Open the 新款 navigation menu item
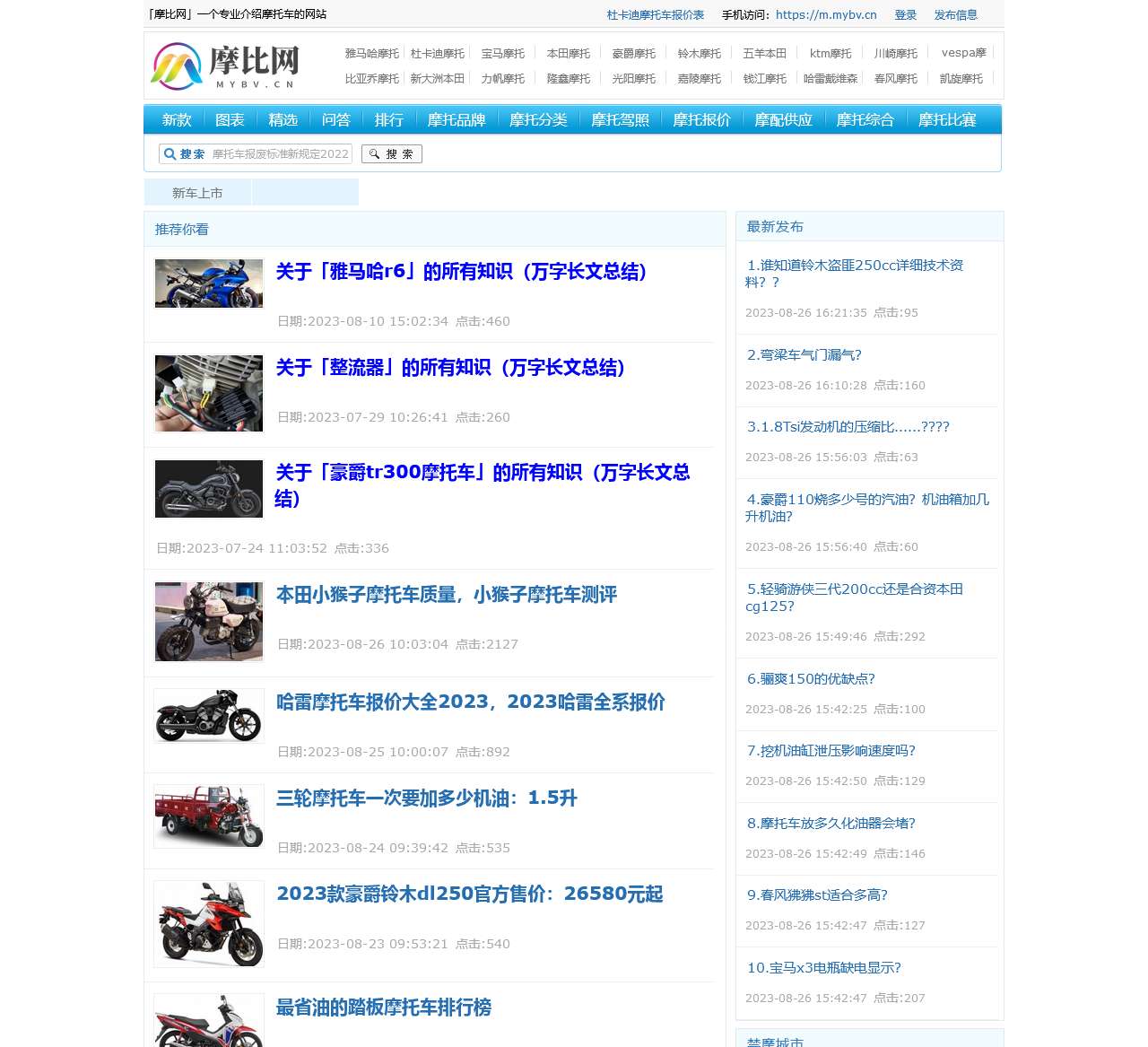The image size is (1148, 1047). pos(177,120)
